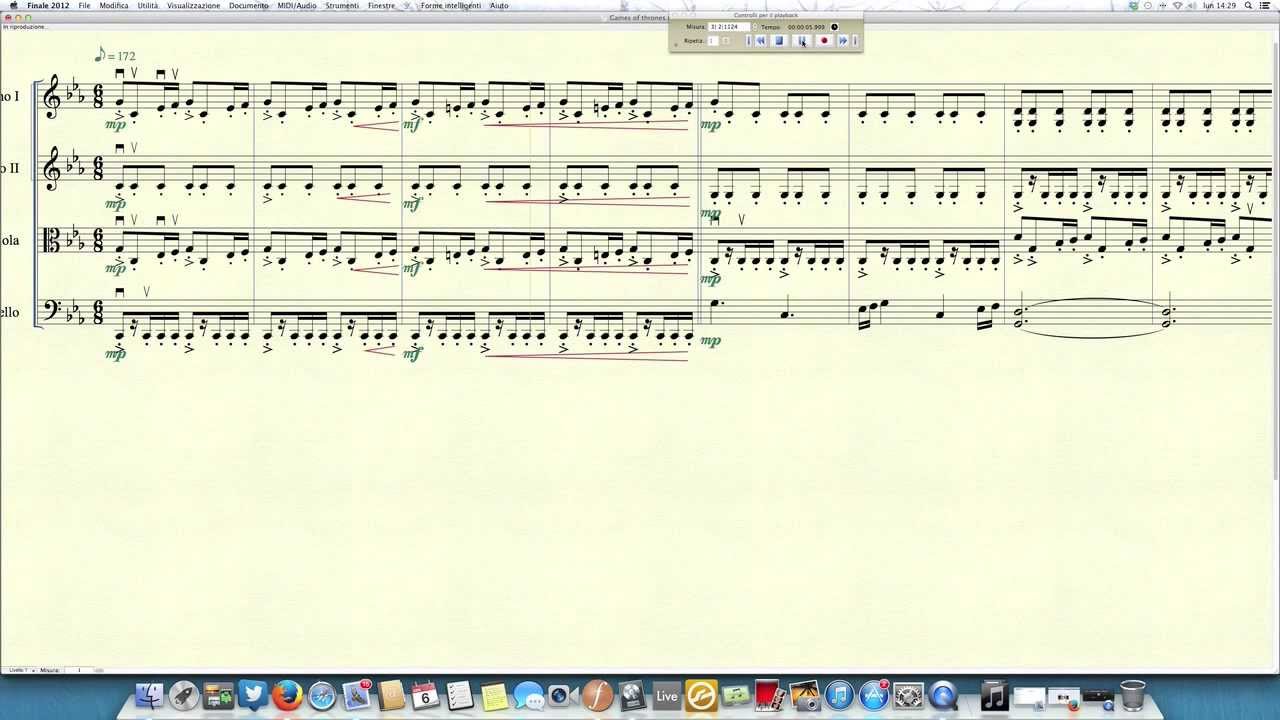Open blue iTunes music note icon in Dock
The width and height of the screenshot is (1280, 720).
[x=839, y=695]
